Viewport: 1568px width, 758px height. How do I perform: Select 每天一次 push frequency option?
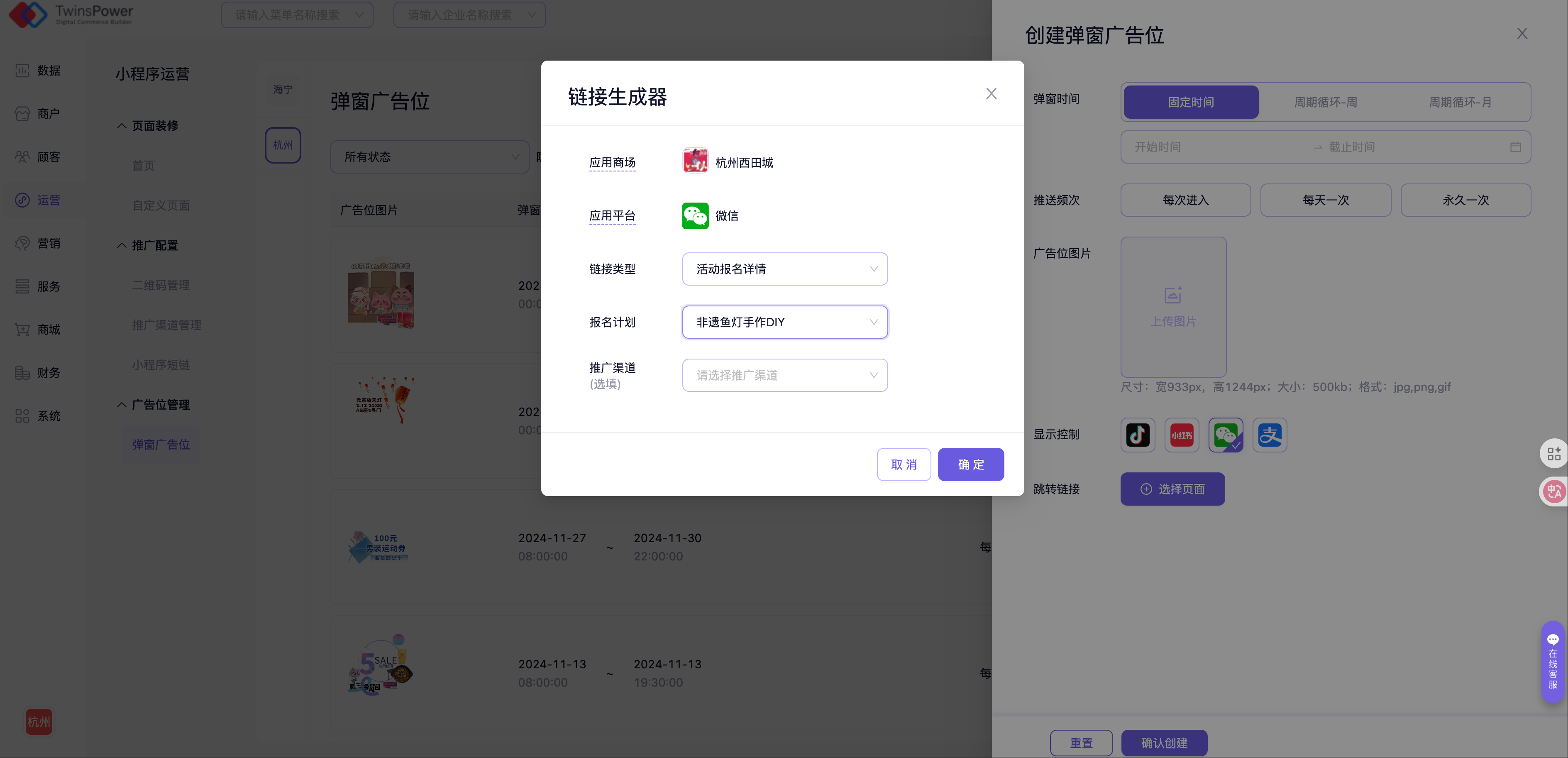[1325, 201]
